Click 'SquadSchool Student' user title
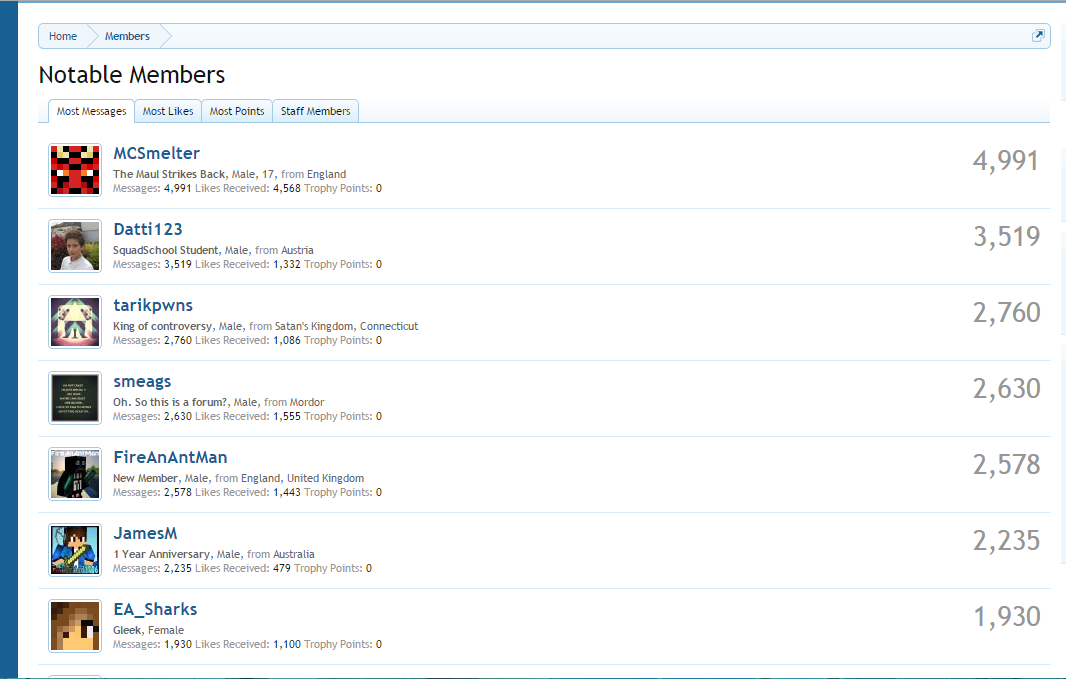The image size is (1066, 679). (x=166, y=251)
